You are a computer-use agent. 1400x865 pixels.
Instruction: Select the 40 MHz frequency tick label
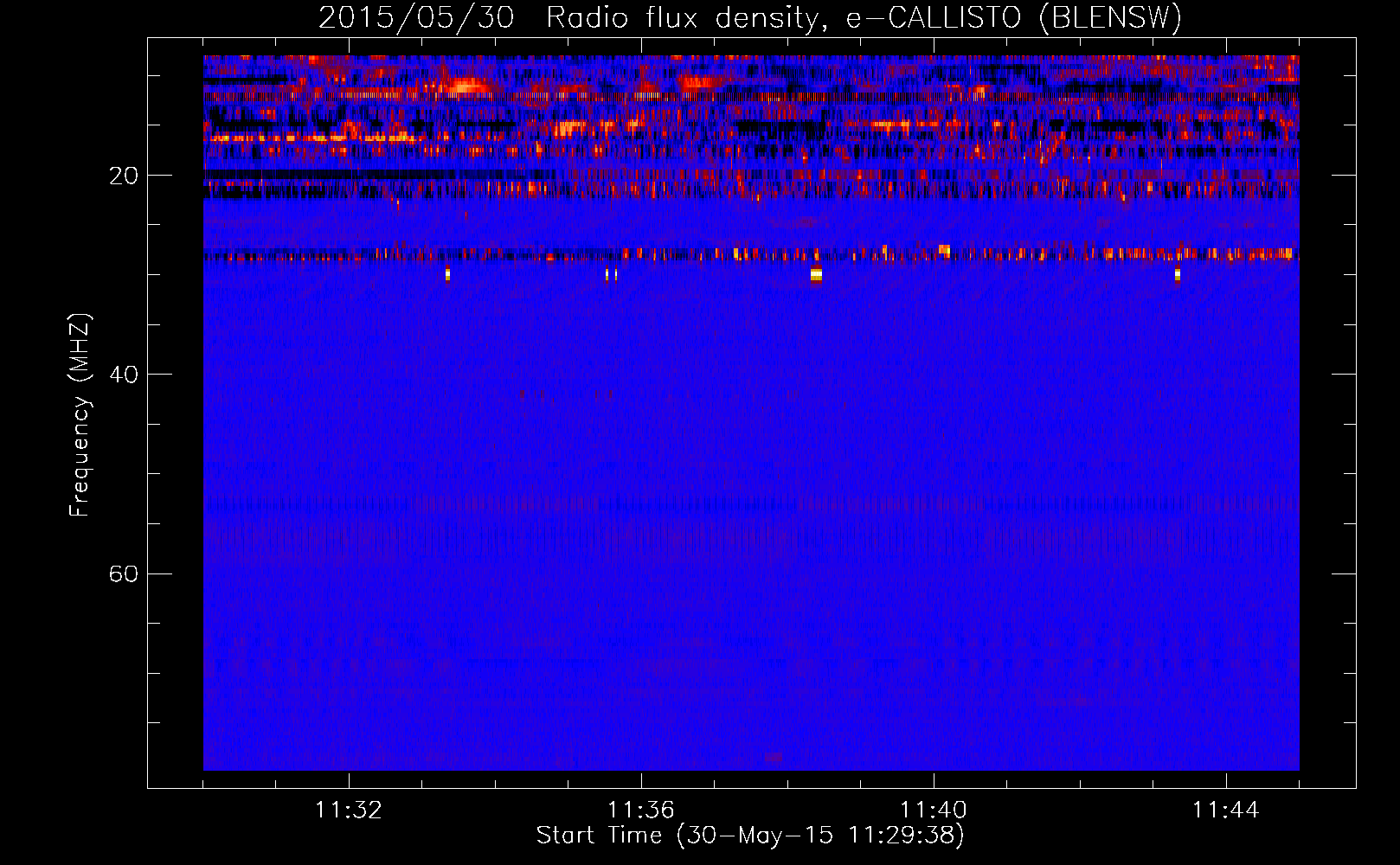click(124, 375)
